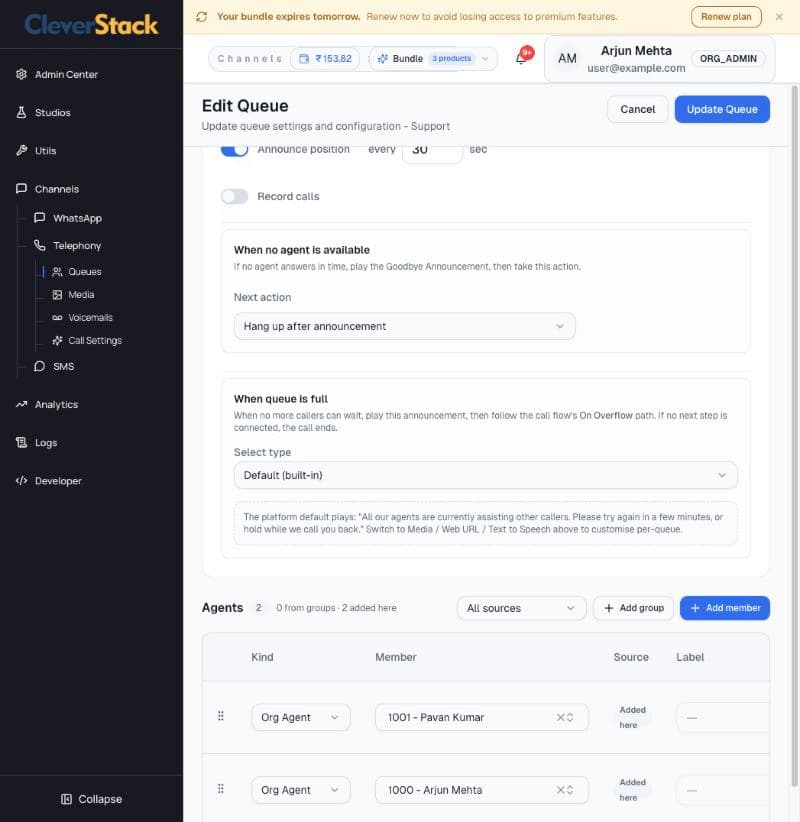
Task: Click the Add group button
Action: (x=633, y=608)
